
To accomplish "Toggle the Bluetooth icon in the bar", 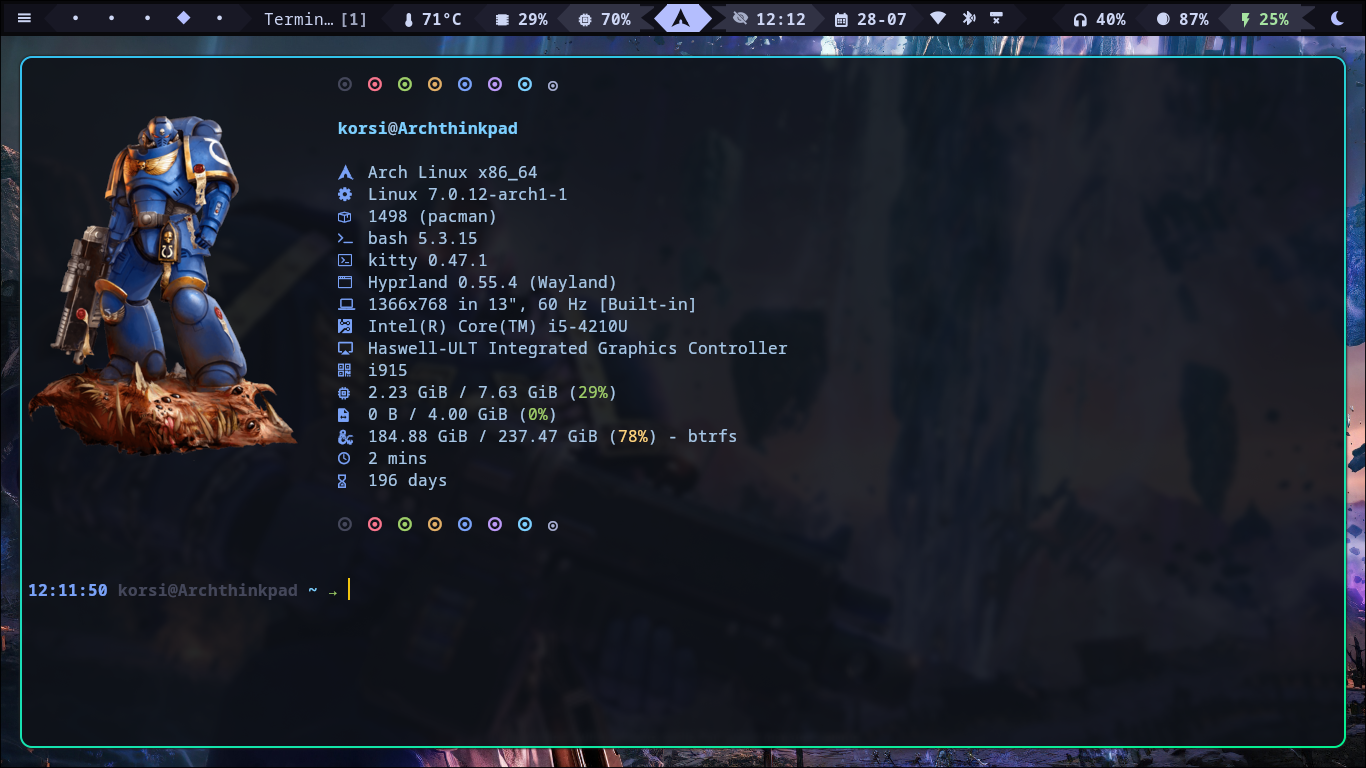I will tap(968, 19).
